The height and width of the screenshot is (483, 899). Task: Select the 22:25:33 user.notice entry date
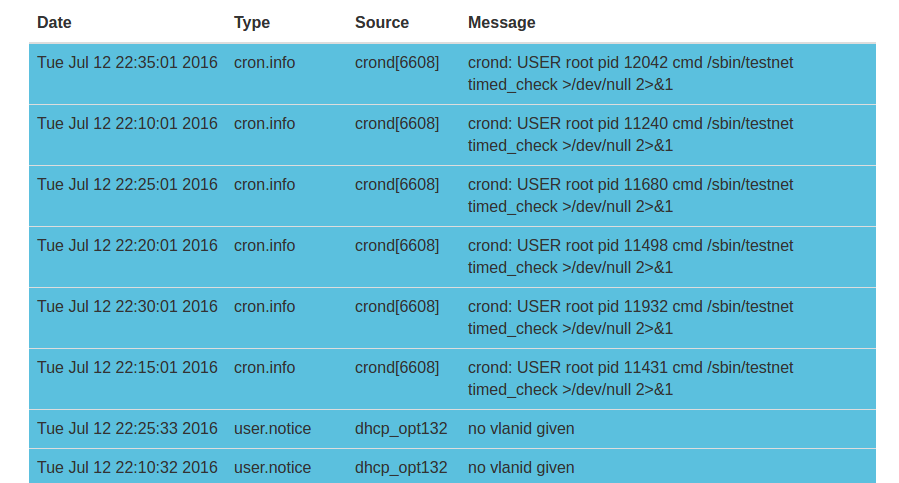point(127,429)
